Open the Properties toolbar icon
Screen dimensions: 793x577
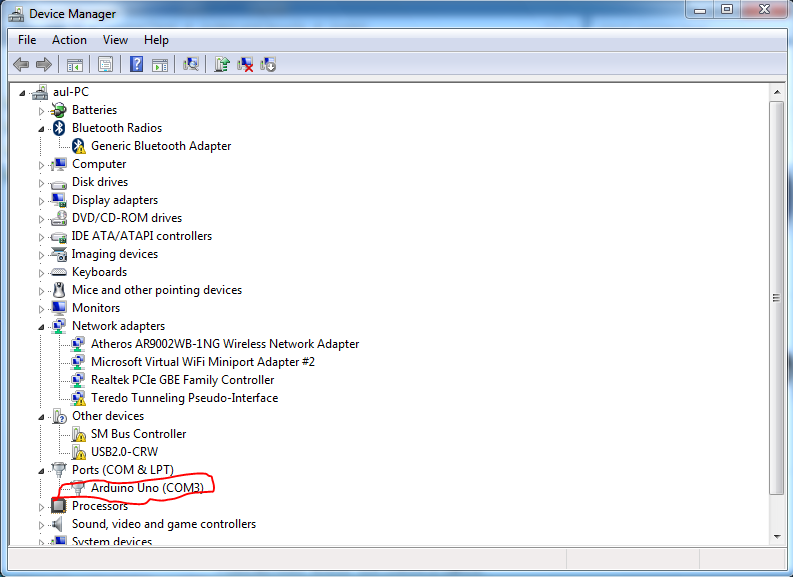[x=105, y=65]
